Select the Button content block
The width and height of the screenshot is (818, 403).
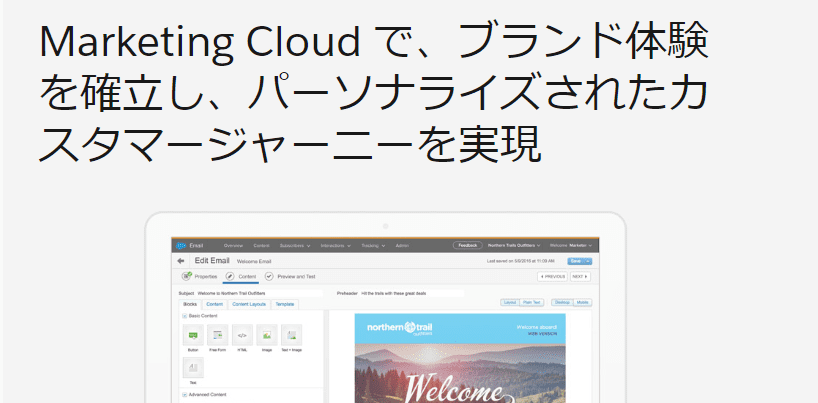click(x=193, y=335)
